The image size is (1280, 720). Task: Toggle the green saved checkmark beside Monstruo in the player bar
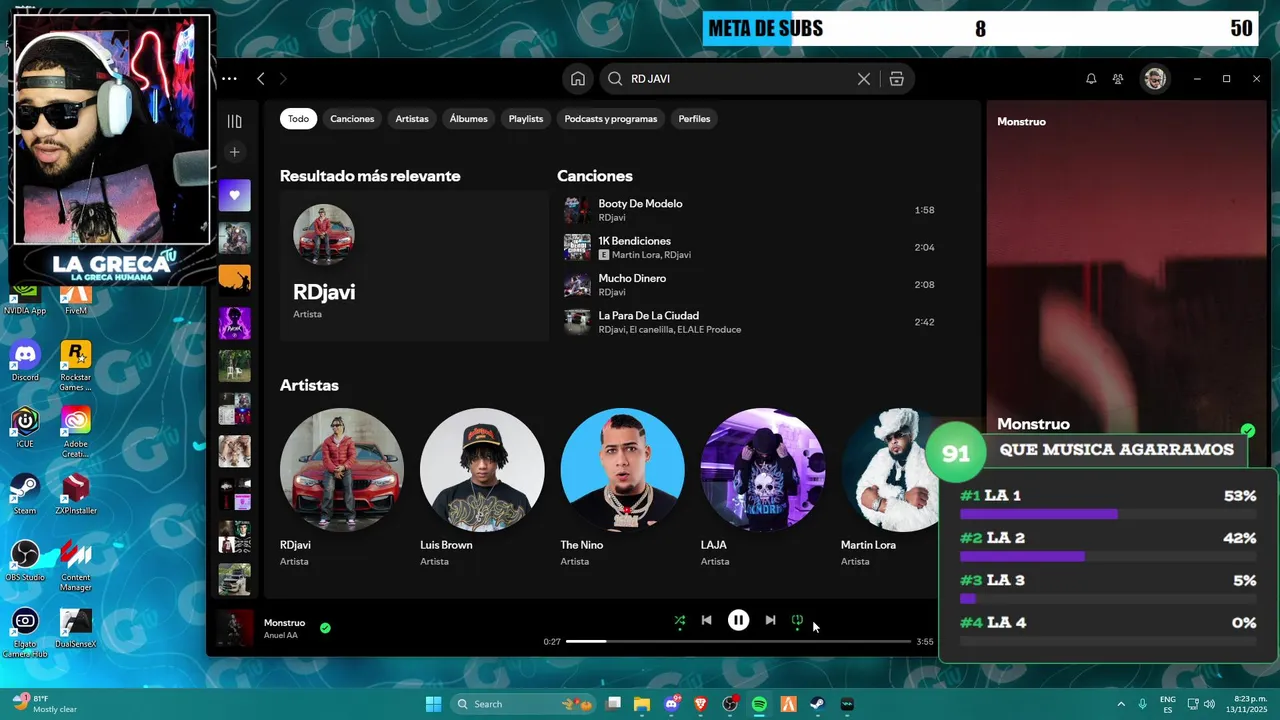[x=325, y=628]
